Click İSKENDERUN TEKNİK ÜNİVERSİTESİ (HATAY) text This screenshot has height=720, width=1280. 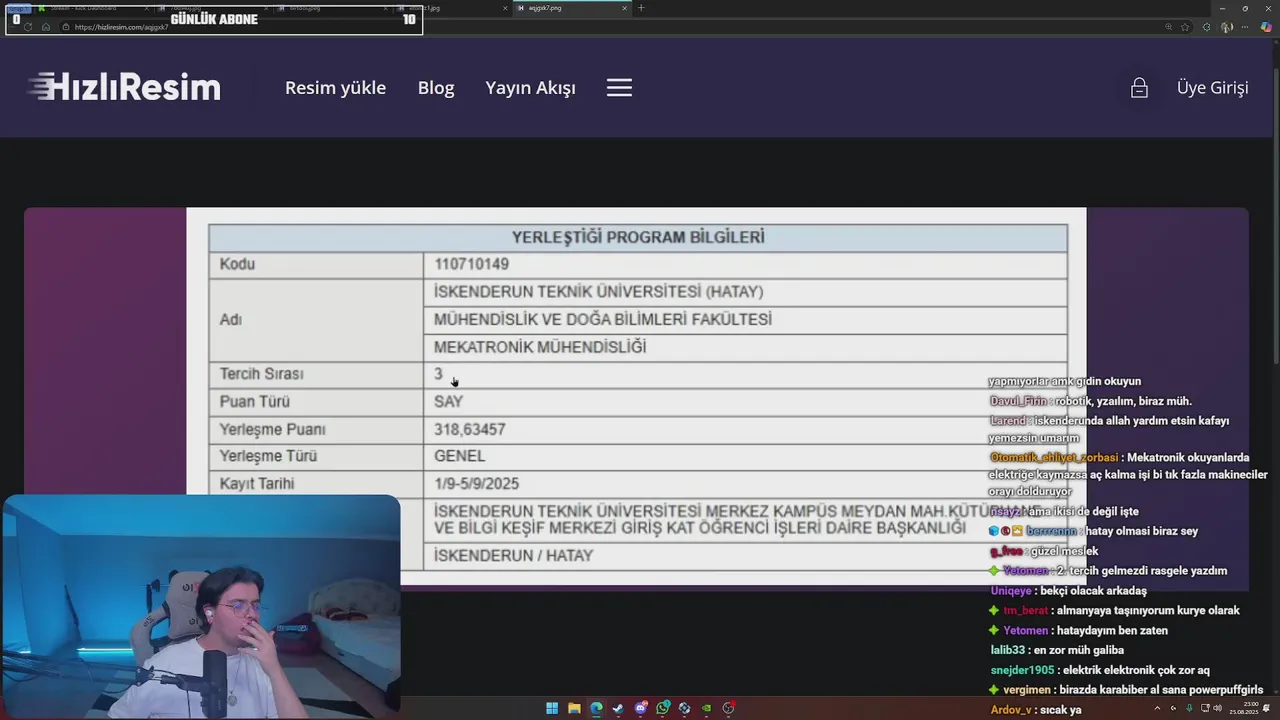598,292
